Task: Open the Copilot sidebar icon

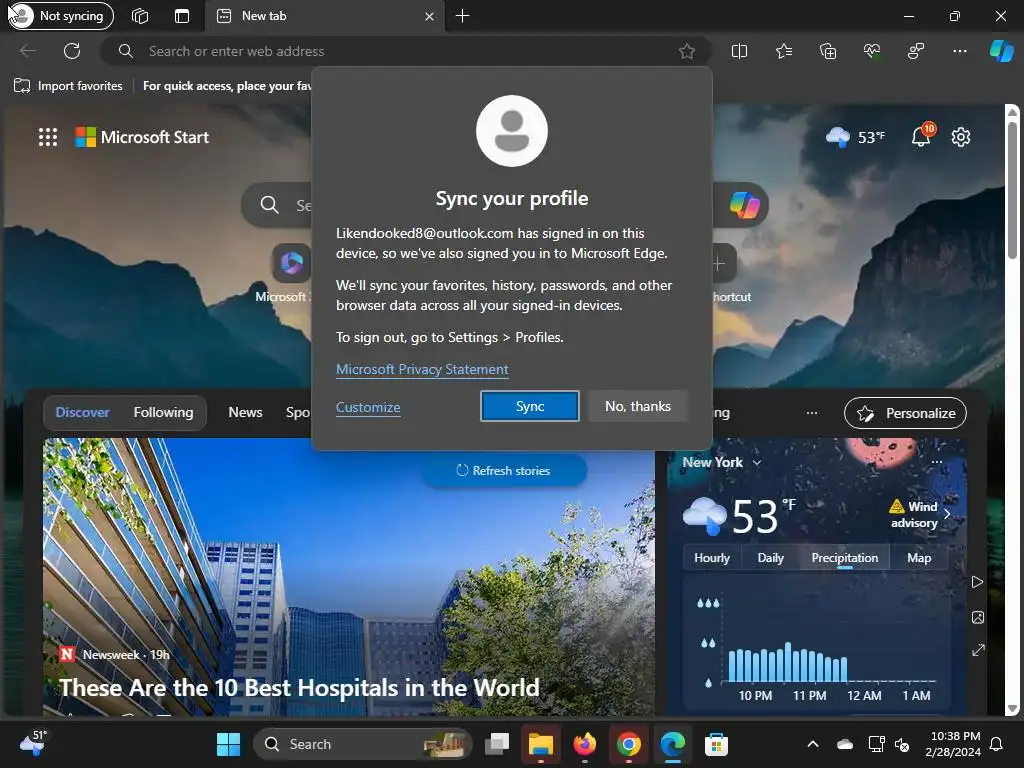Action: tap(1001, 51)
